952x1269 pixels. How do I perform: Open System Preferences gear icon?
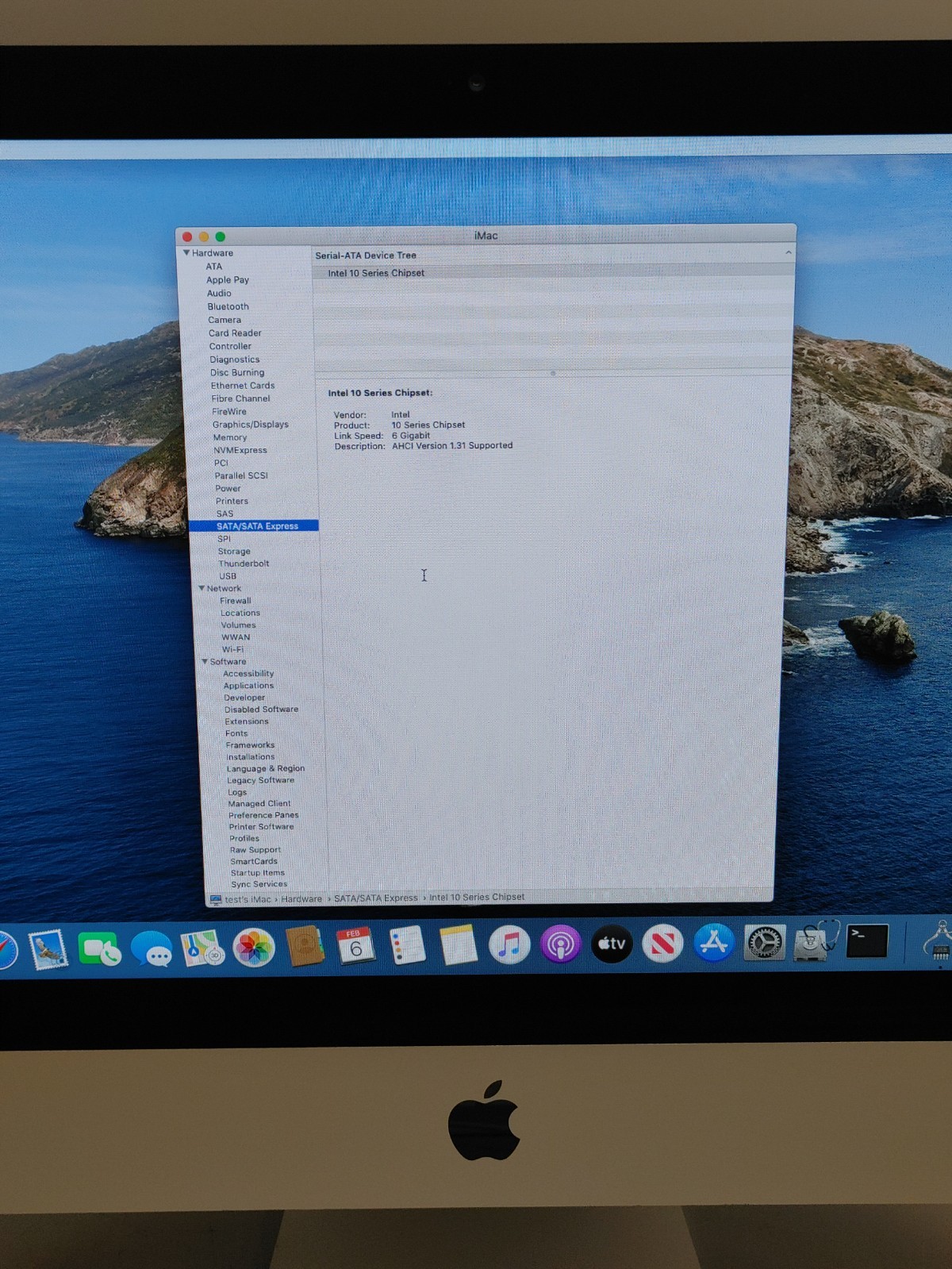(765, 943)
